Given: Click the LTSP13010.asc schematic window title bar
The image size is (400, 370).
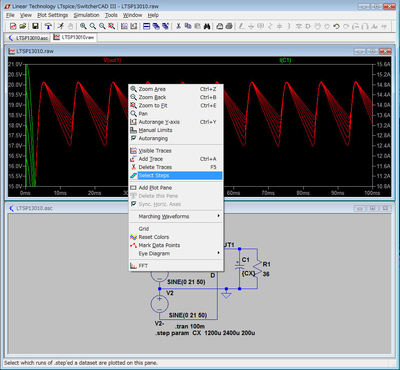Looking at the screenshot, I should pos(199,208).
